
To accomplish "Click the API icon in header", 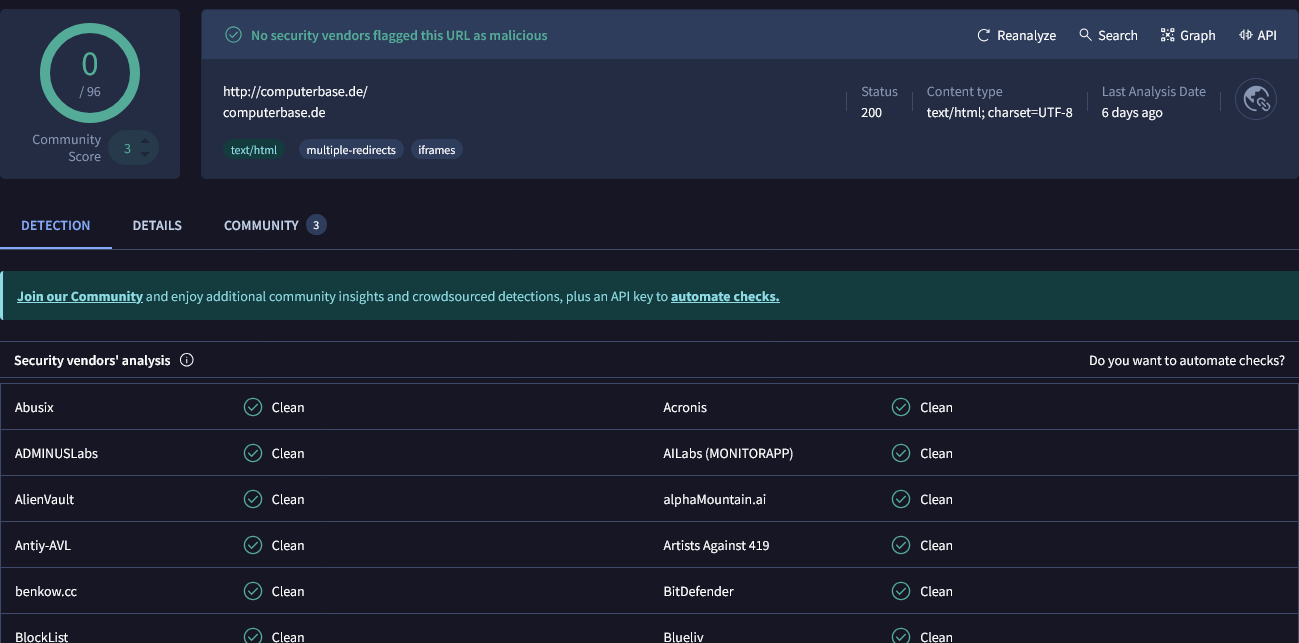I will pyautogui.click(x=1245, y=35).
